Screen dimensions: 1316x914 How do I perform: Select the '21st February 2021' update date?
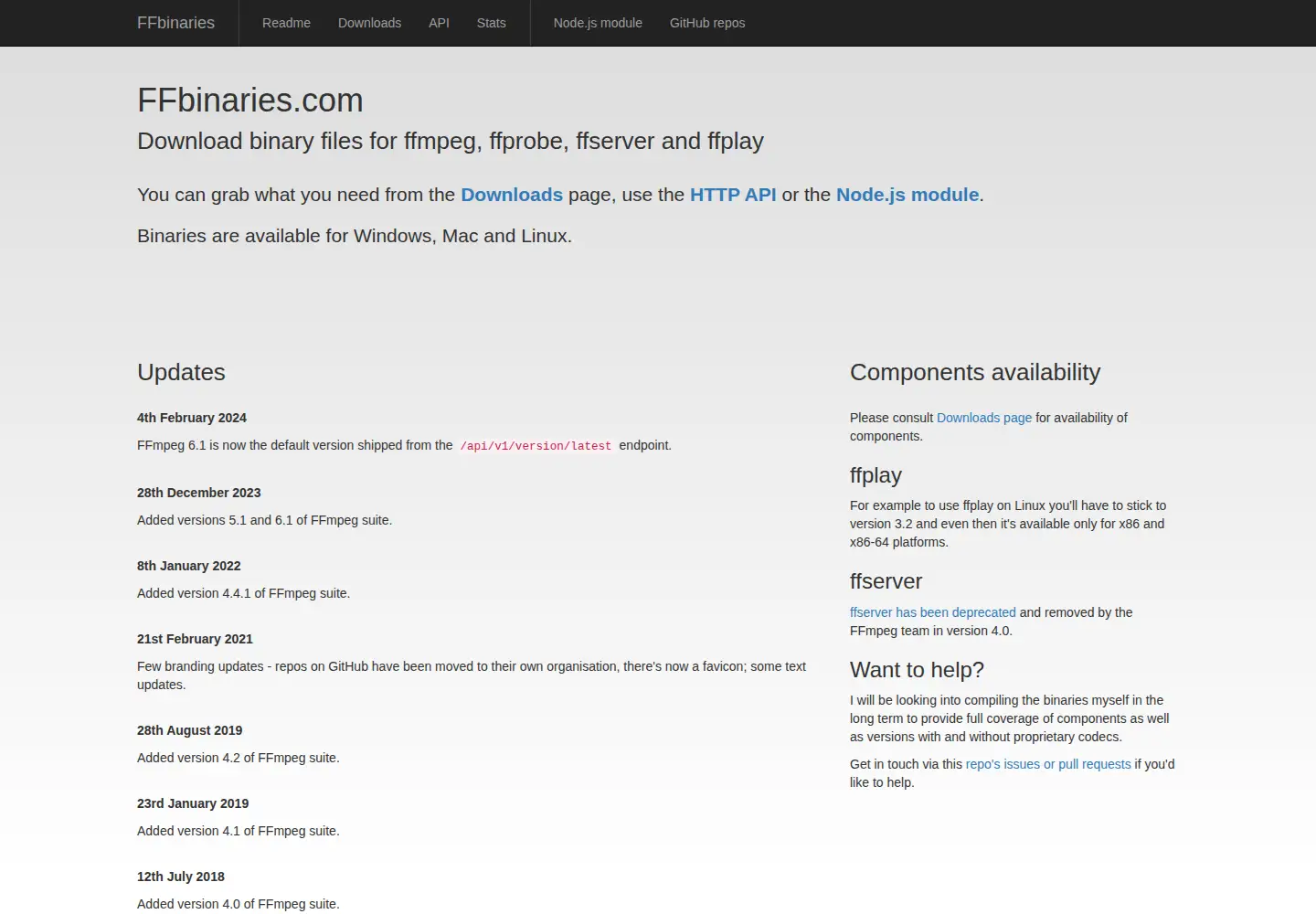(195, 639)
